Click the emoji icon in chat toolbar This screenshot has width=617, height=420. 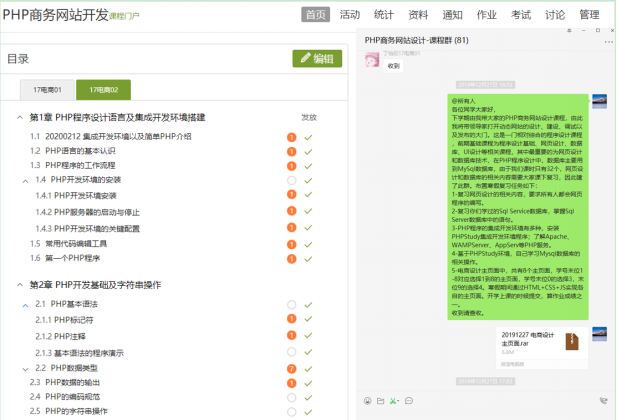tap(367, 401)
